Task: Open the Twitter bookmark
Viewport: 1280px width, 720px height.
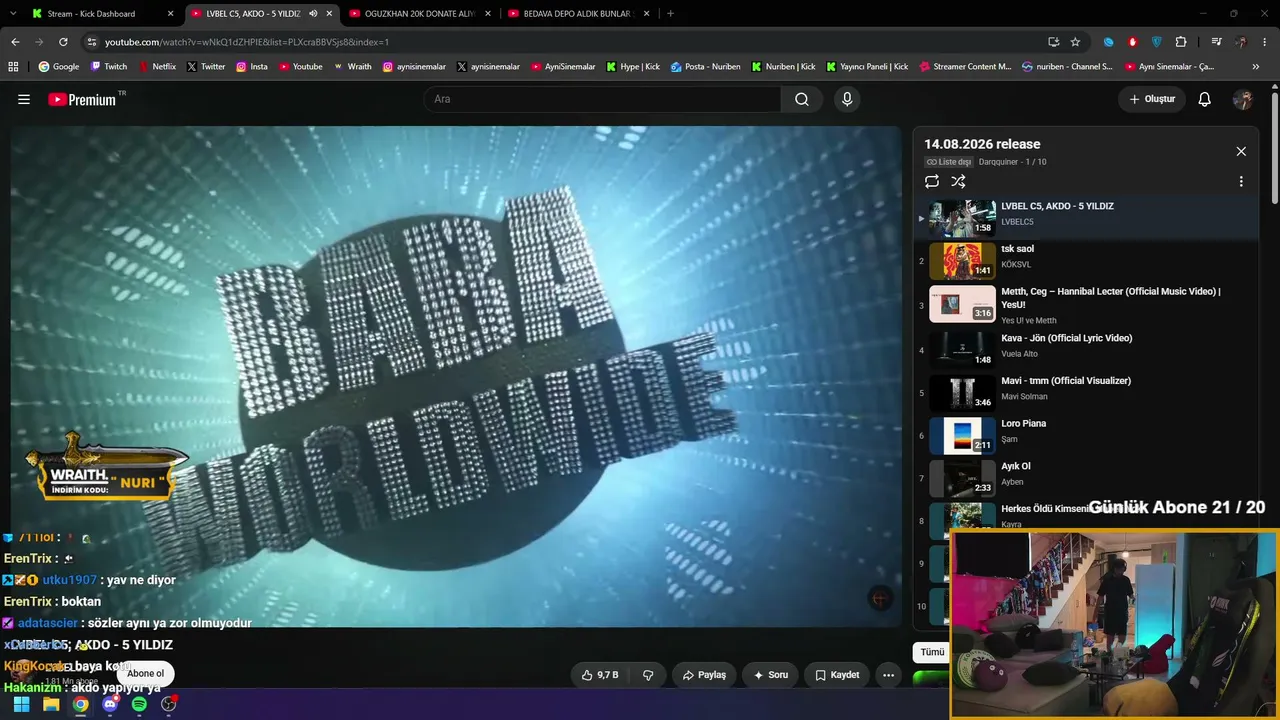Action: click(206, 67)
